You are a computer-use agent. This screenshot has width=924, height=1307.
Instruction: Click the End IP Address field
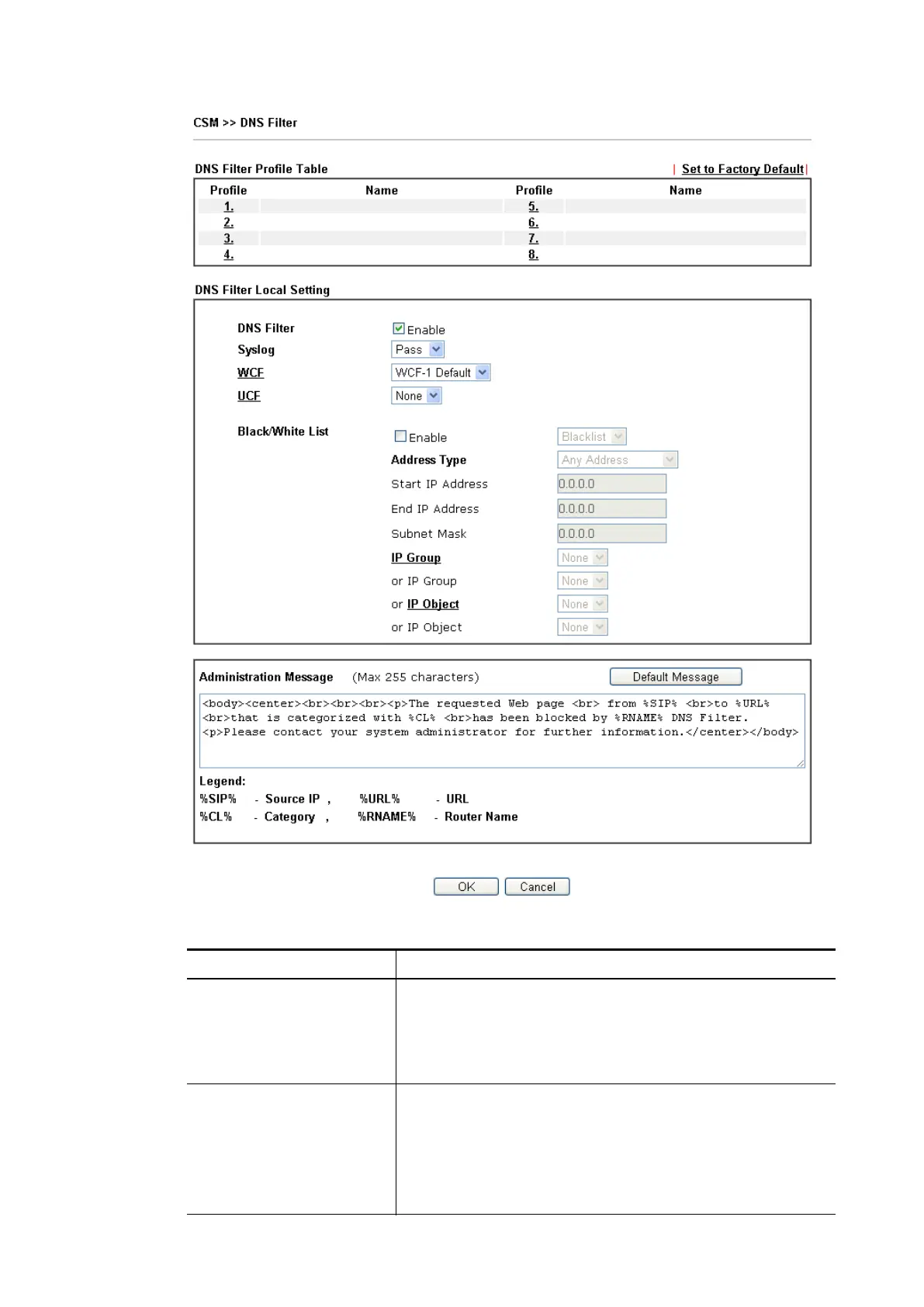coord(611,508)
